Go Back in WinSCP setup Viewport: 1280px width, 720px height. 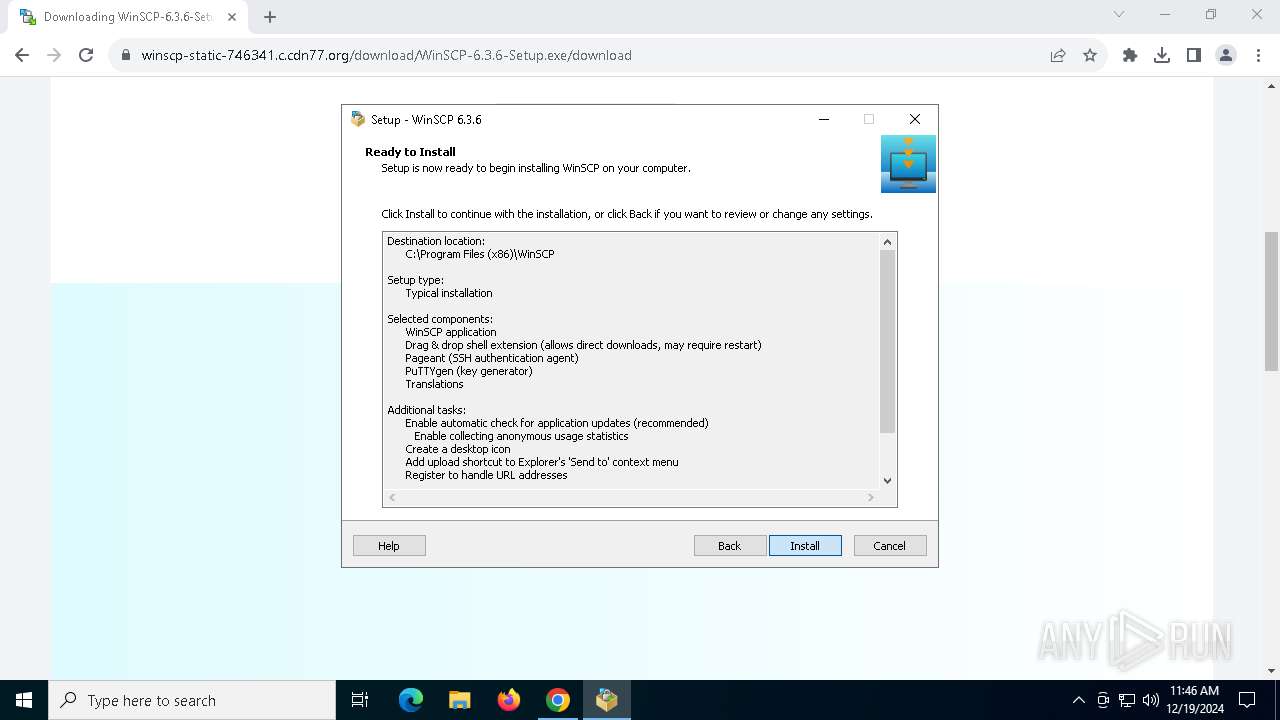pos(730,546)
